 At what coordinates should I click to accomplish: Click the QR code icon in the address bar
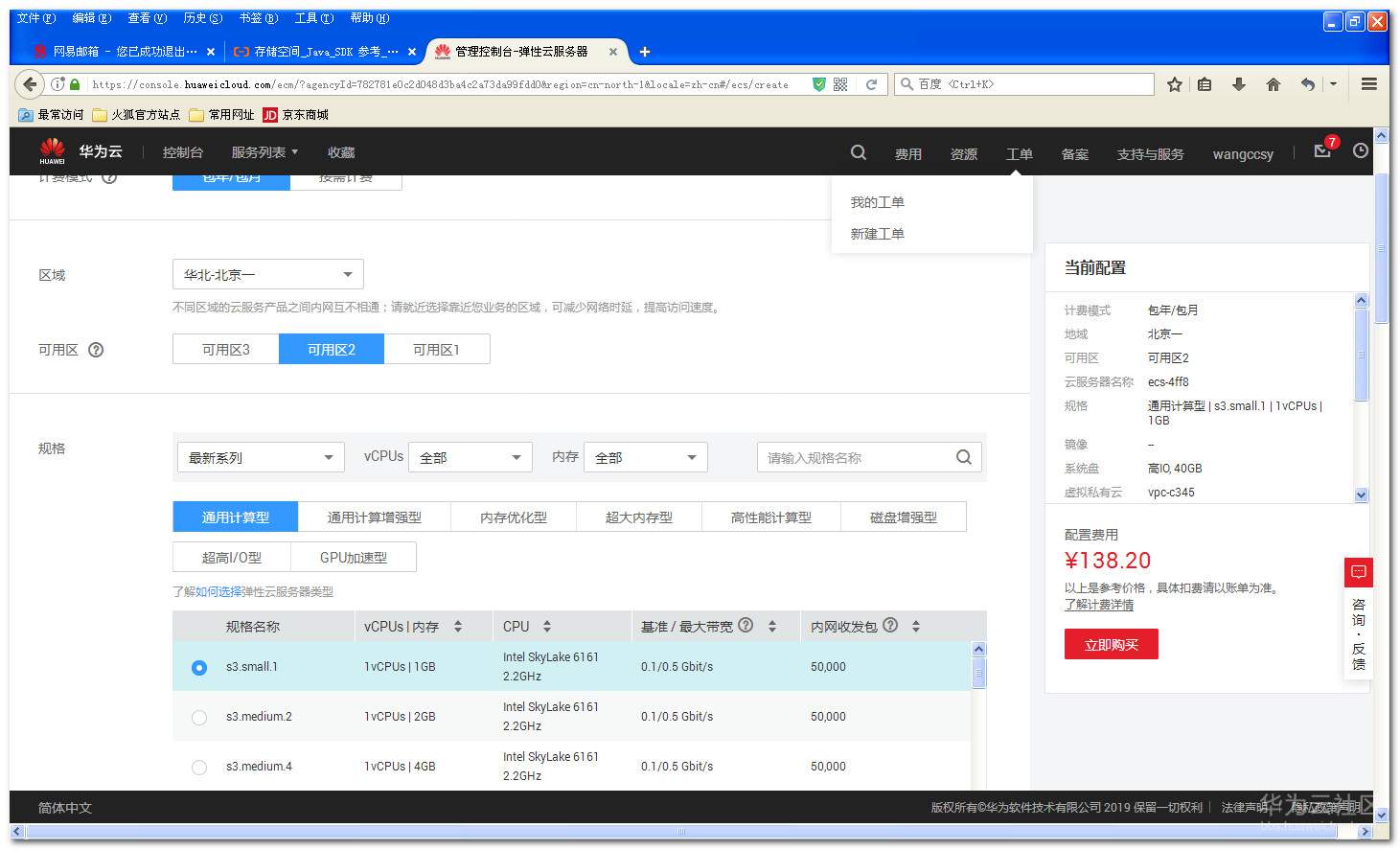point(840,84)
